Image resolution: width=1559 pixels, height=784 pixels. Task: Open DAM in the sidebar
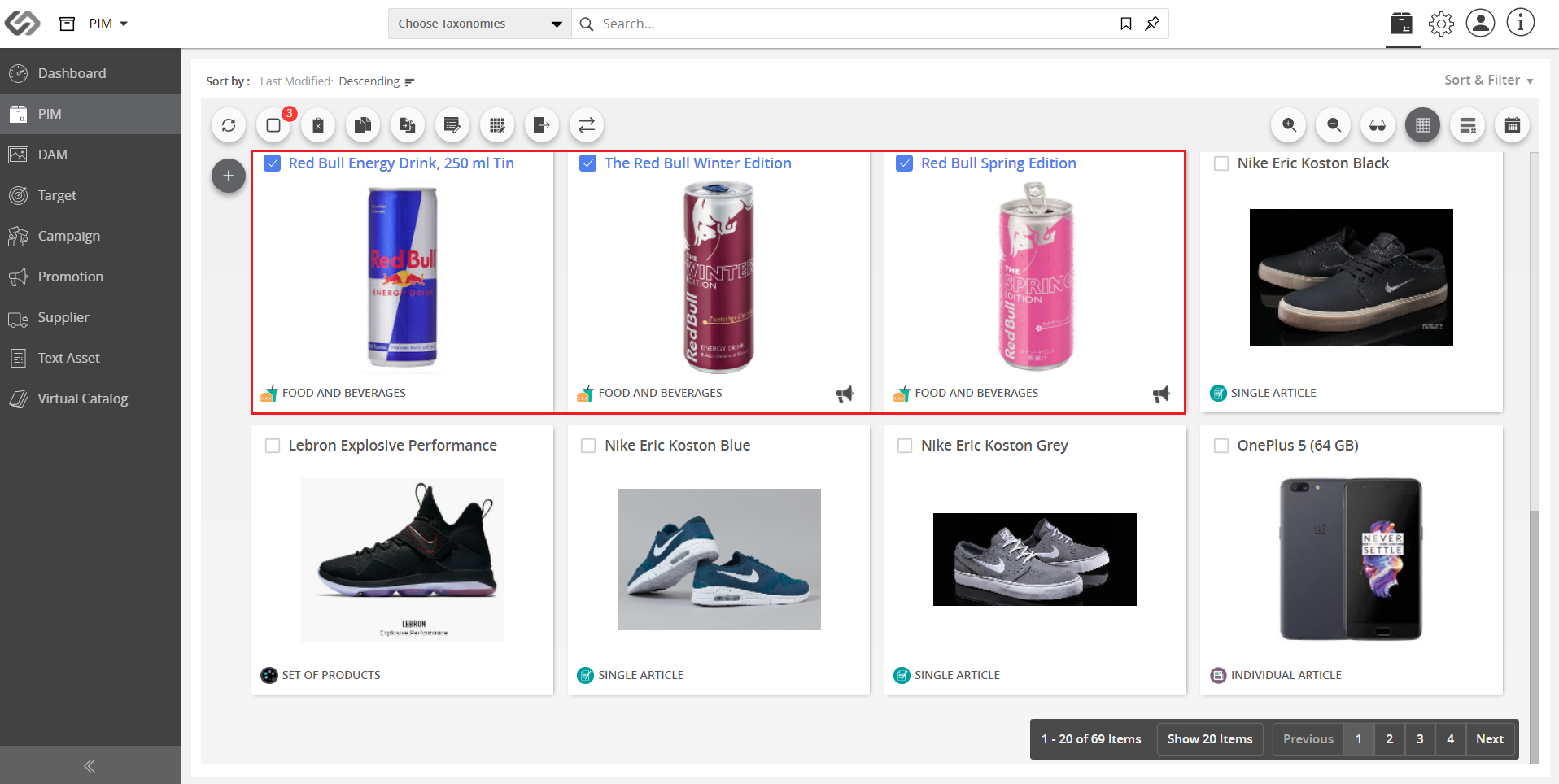pos(90,155)
